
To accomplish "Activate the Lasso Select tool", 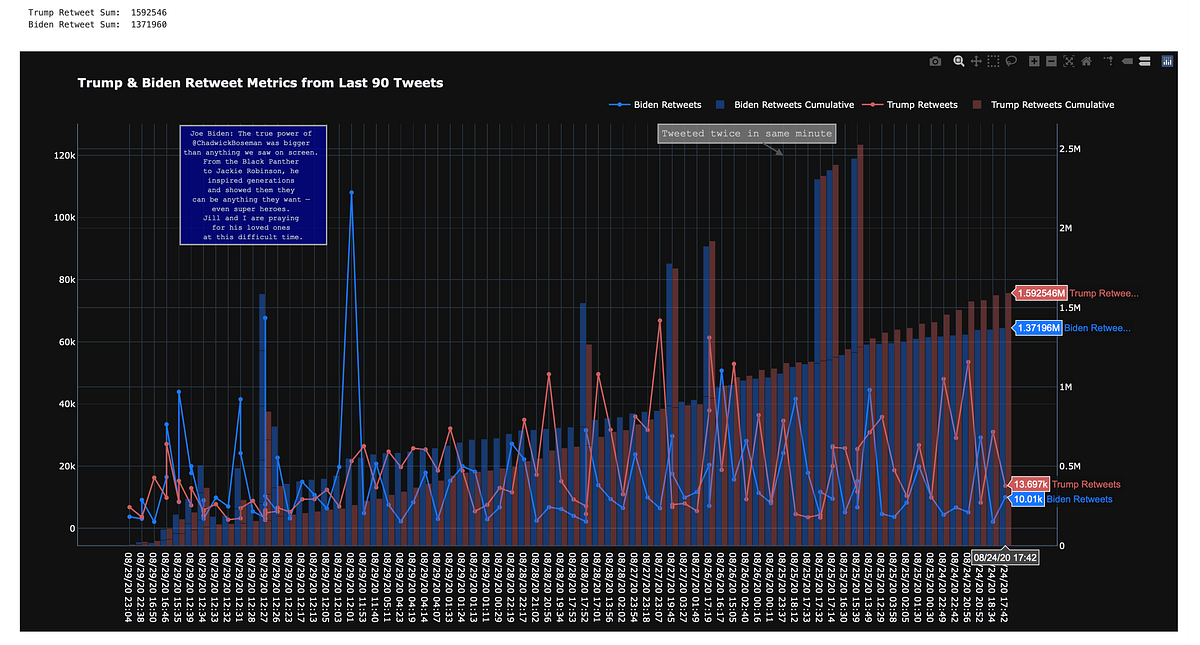I will coord(1011,61).
